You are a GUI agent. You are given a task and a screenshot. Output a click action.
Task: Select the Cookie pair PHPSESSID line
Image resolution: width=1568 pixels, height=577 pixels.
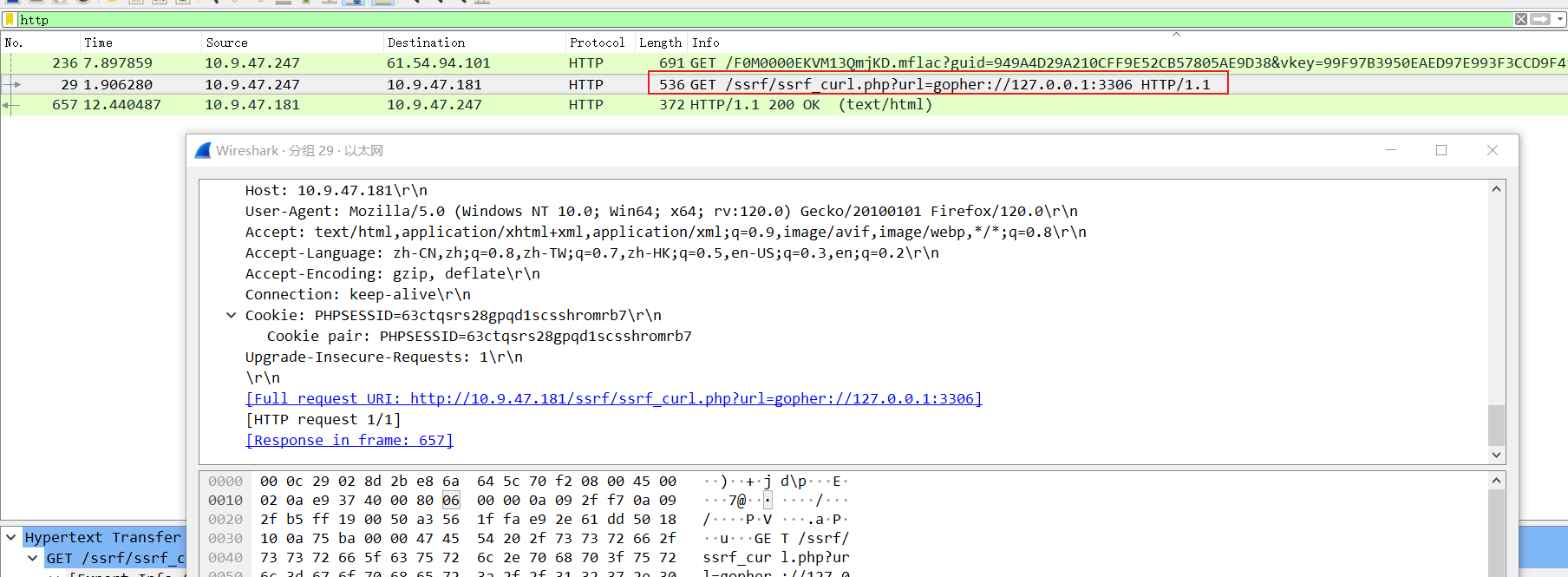(x=480, y=336)
